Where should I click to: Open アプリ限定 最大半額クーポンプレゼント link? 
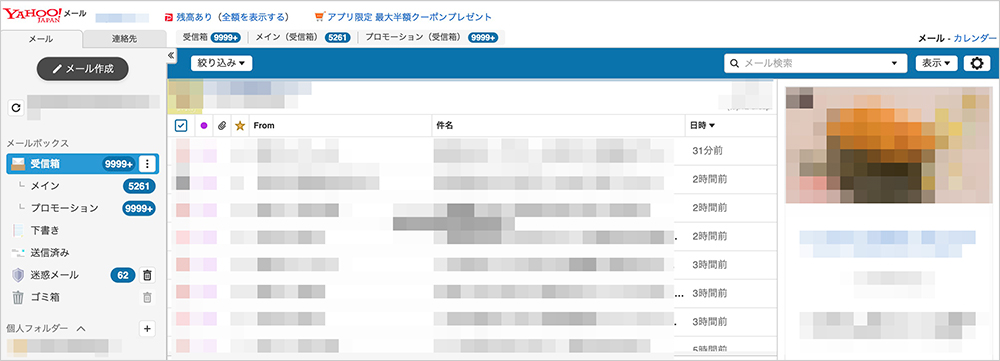point(409,17)
